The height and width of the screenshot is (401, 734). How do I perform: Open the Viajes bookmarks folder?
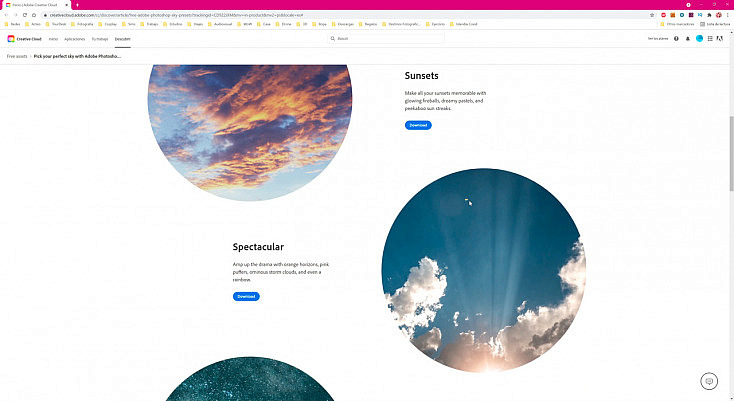point(195,24)
